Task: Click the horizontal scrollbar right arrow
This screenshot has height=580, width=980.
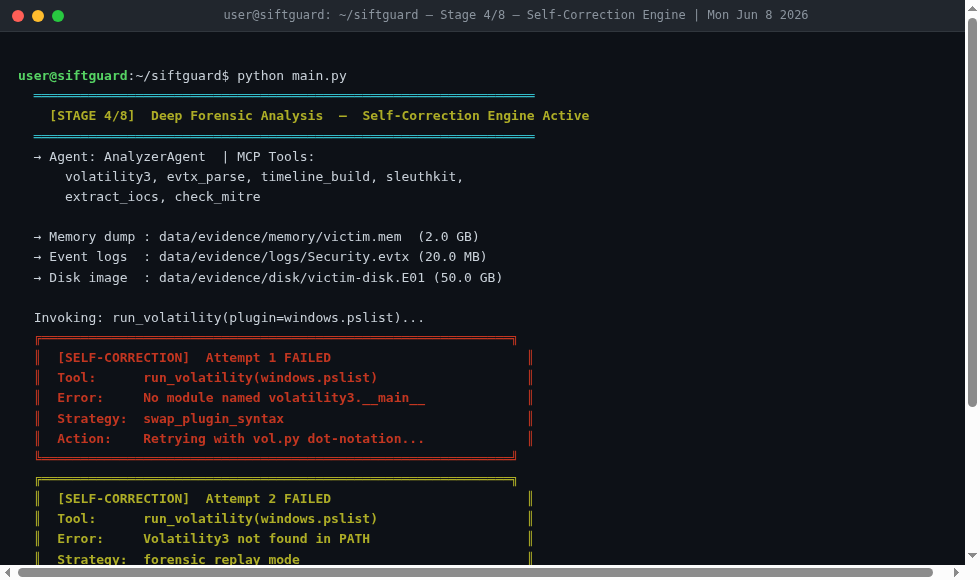Action: tap(956, 572)
